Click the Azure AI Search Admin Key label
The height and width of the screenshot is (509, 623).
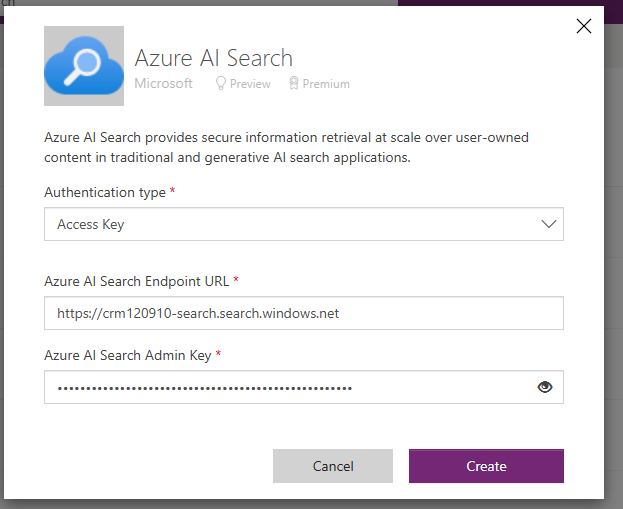click(x=128, y=355)
